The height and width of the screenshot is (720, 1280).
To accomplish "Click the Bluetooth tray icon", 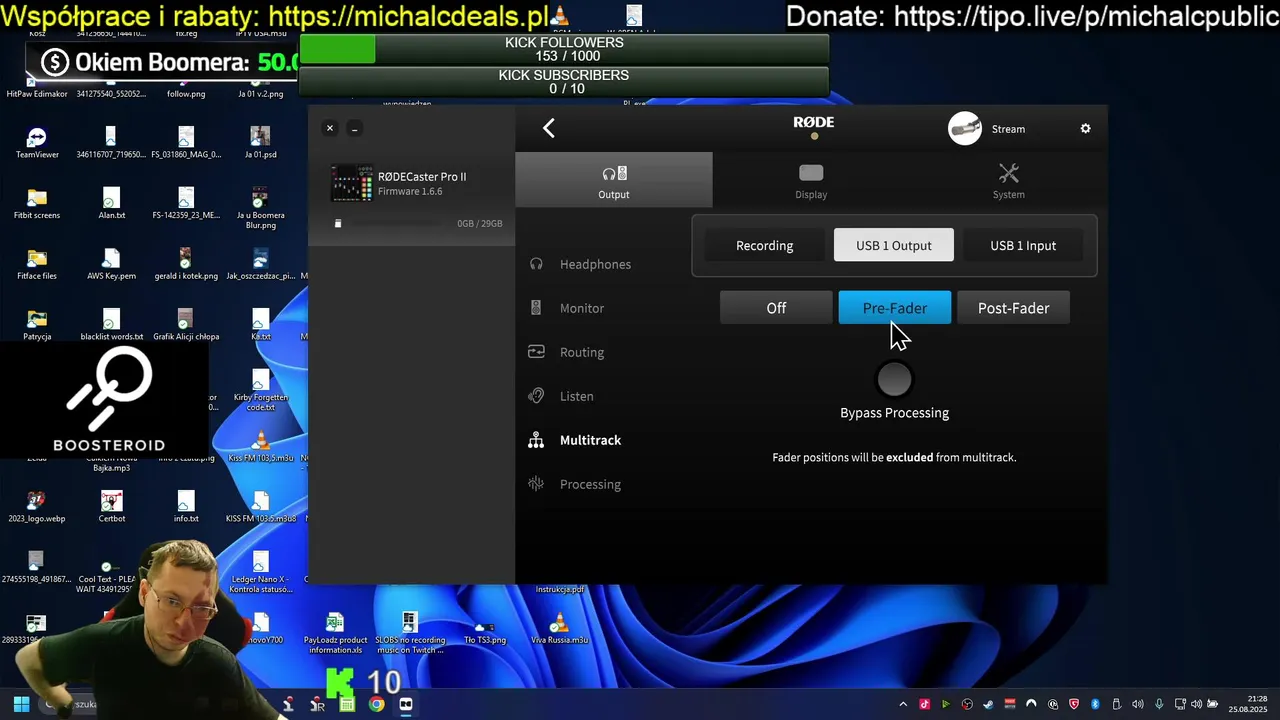I will pos(1095,704).
